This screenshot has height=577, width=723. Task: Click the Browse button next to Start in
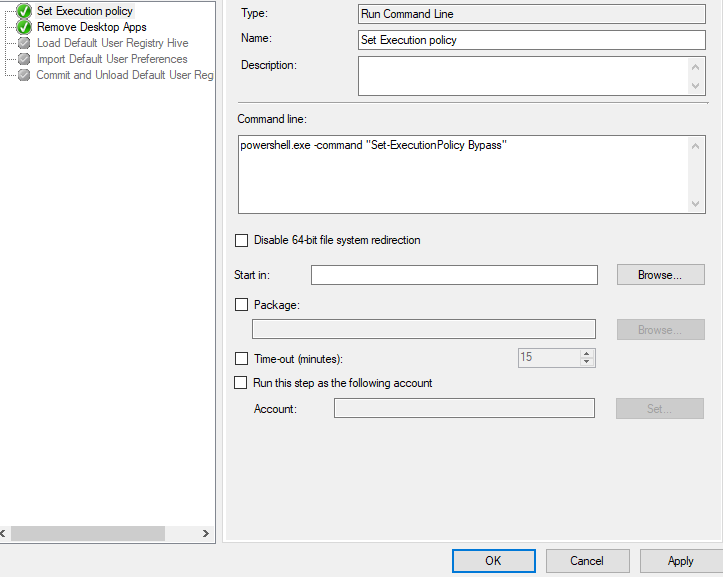[x=660, y=275]
